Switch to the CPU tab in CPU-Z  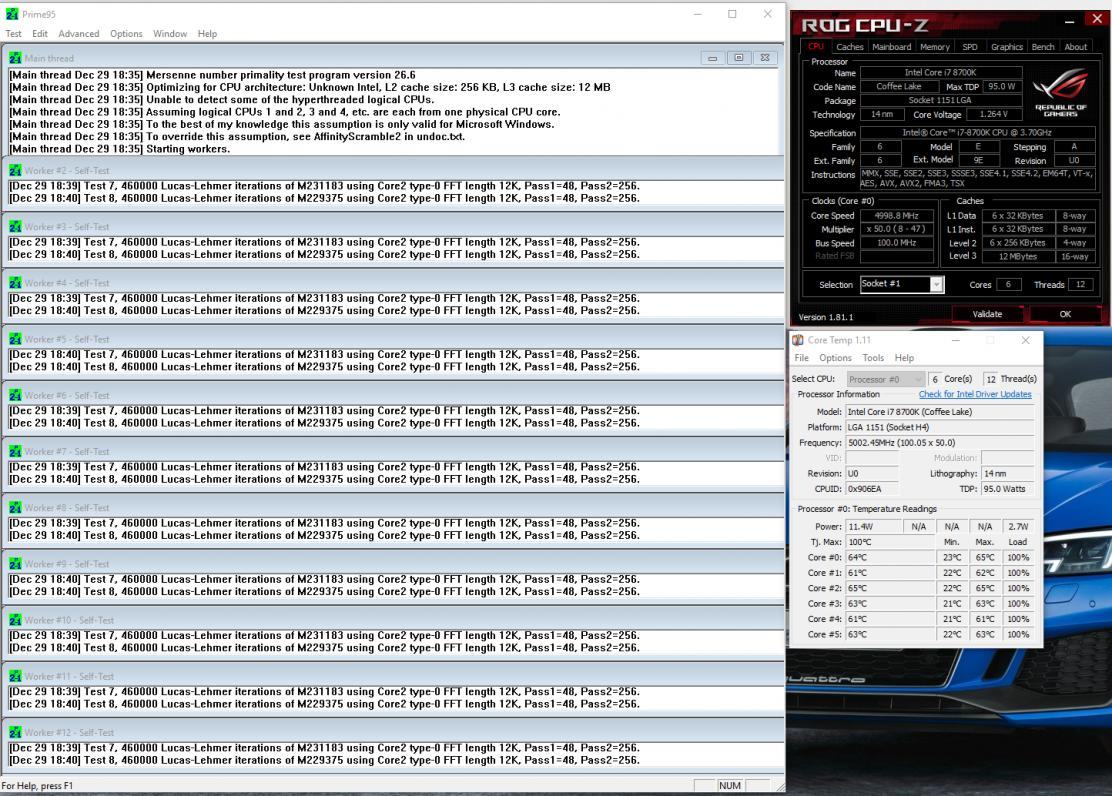click(816, 46)
